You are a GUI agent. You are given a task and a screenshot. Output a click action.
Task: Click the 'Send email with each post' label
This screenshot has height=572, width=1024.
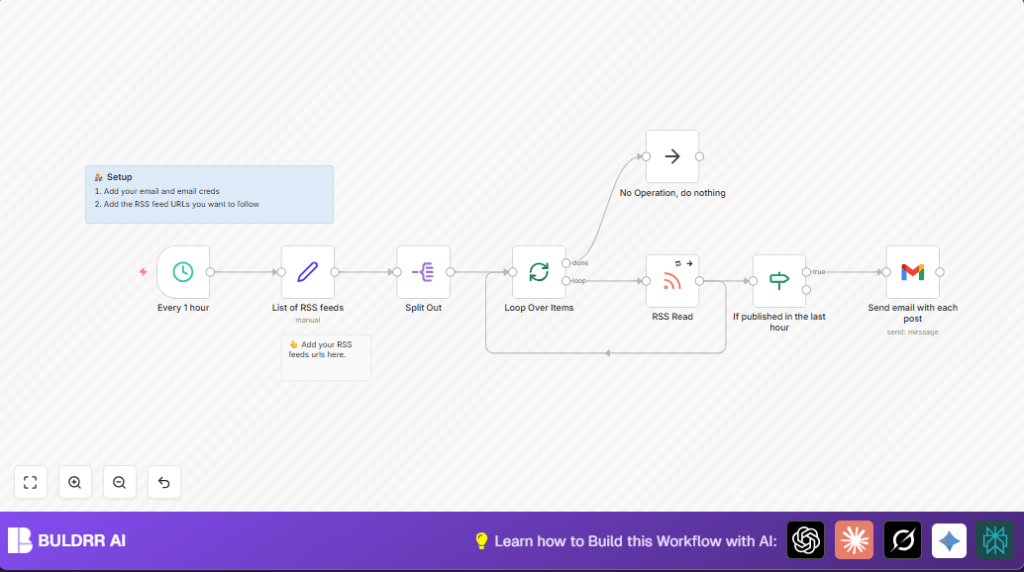click(x=912, y=313)
